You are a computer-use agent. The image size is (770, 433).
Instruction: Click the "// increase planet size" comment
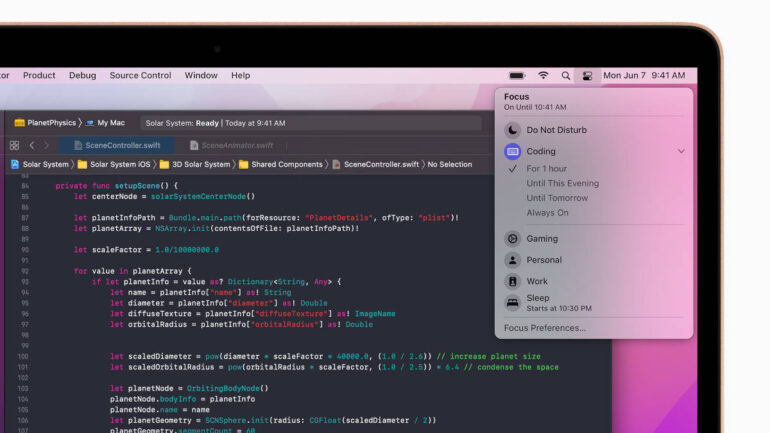[x=489, y=356]
